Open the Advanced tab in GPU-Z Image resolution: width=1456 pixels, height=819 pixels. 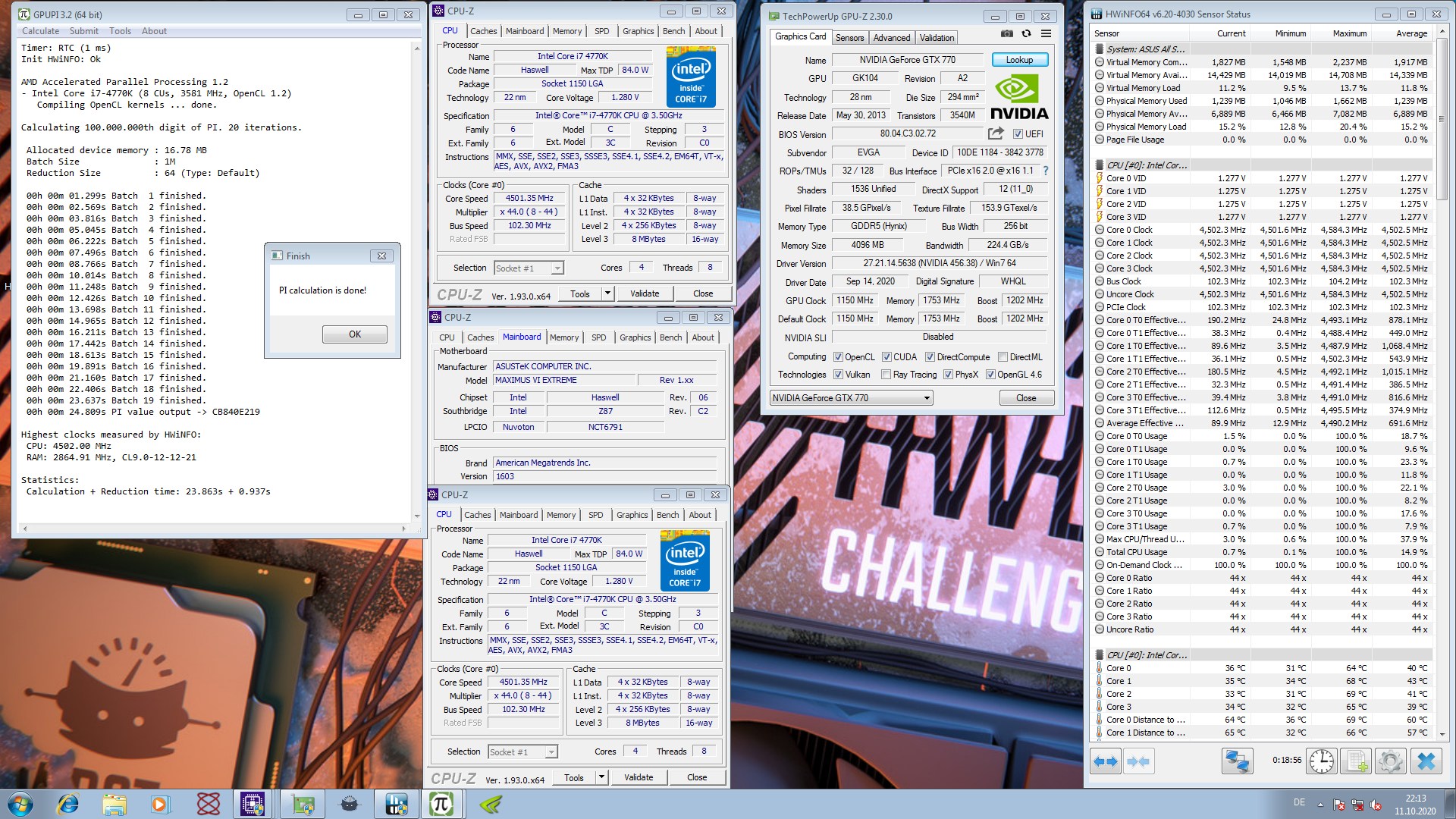(892, 38)
